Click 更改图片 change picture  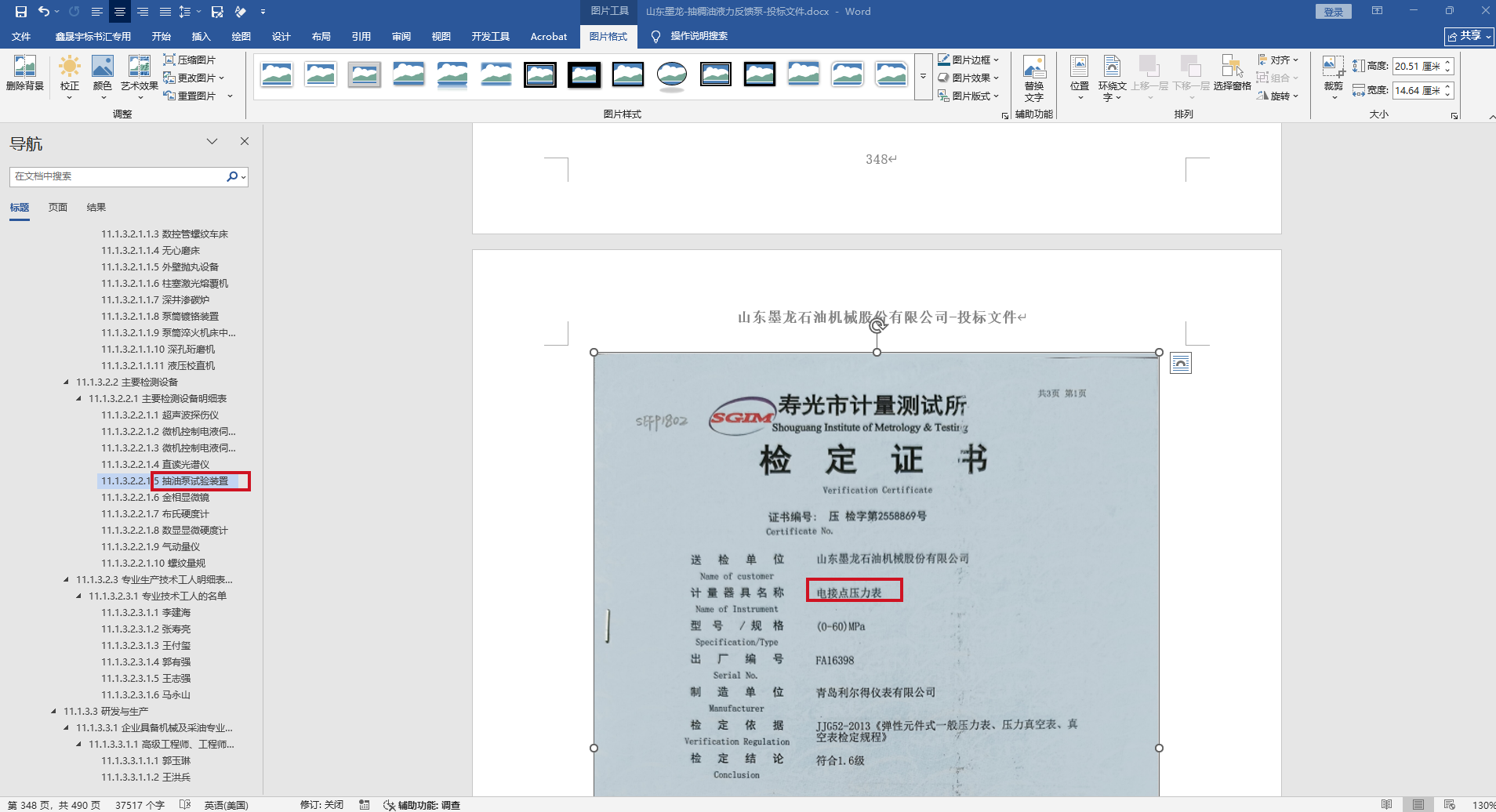tap(194, 78)
